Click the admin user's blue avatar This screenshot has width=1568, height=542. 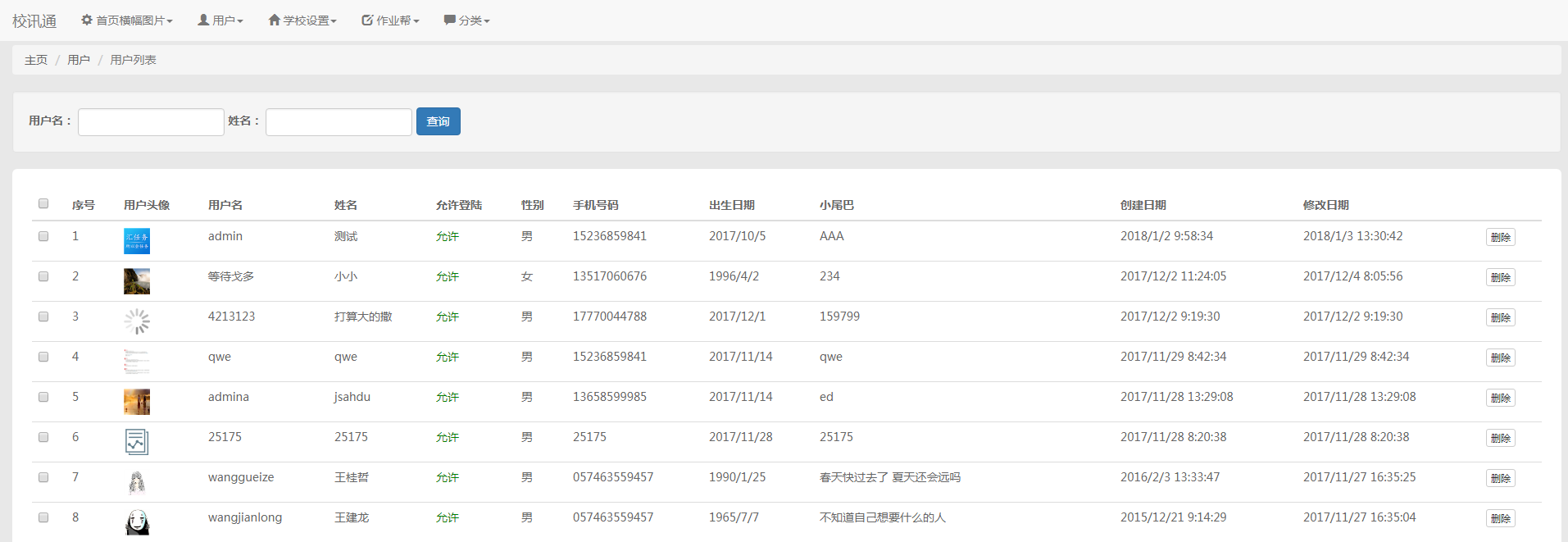pos(137,241)
